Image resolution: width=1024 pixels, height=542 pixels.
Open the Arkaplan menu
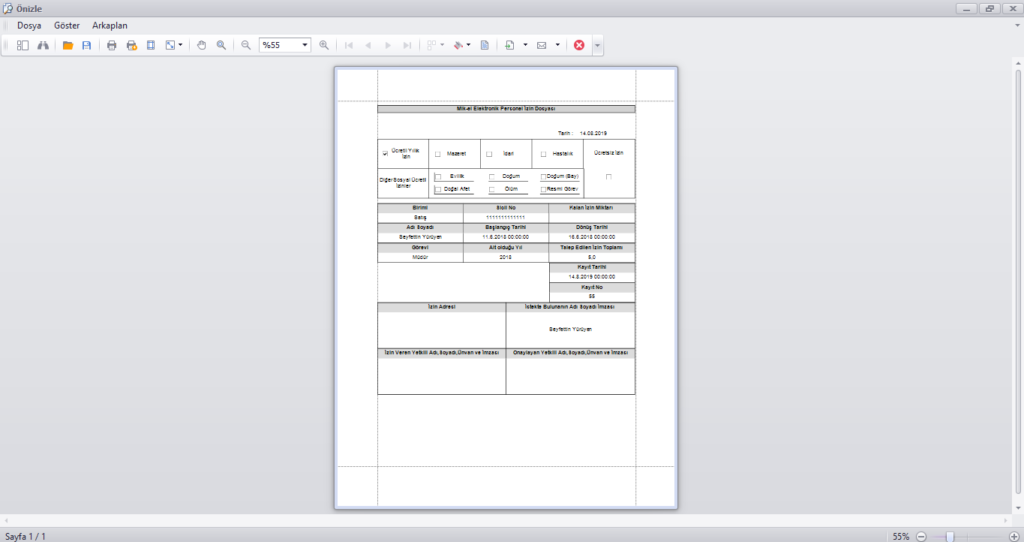(x=110, y=25)
